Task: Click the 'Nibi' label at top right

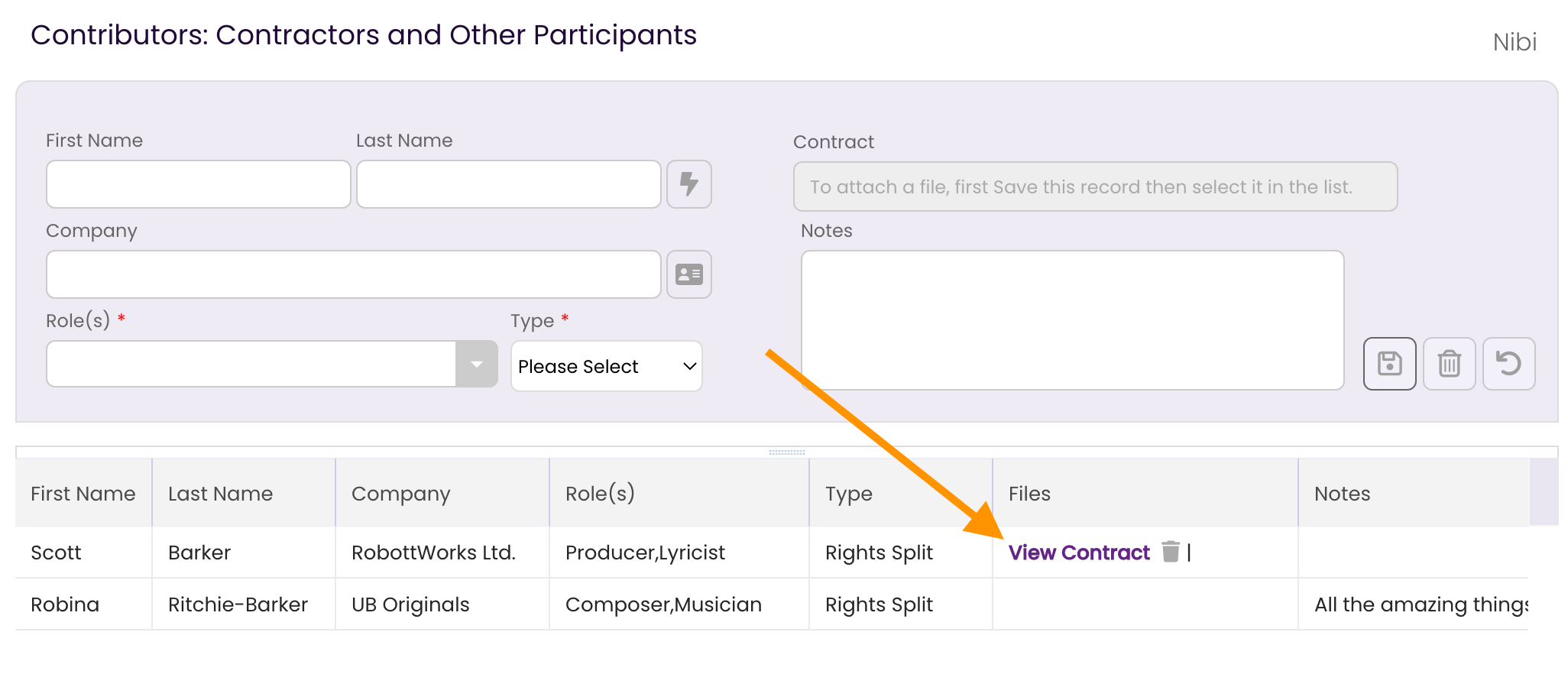Action: click(x=1515, y=42)
